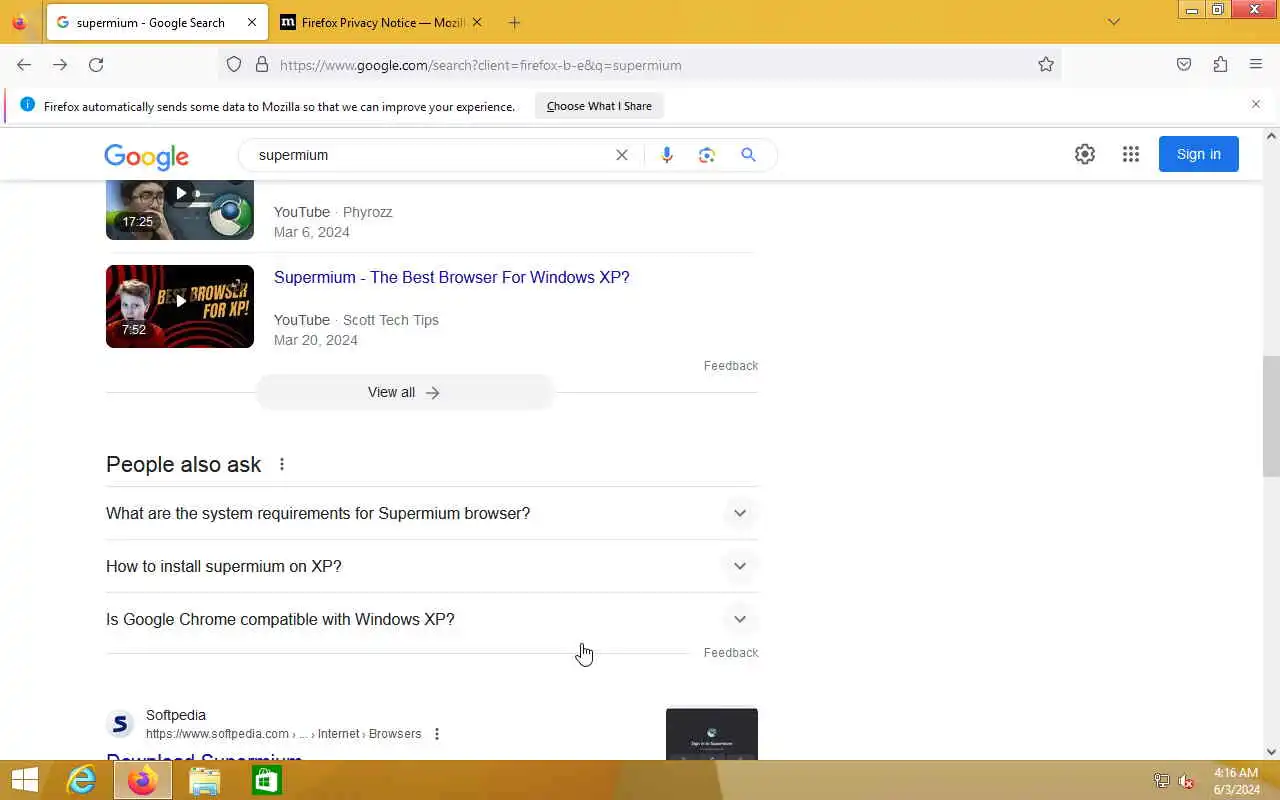Click Feedback below the videos section
Image resolution: width=1280 pixels, height=800 pixels.
731,366
